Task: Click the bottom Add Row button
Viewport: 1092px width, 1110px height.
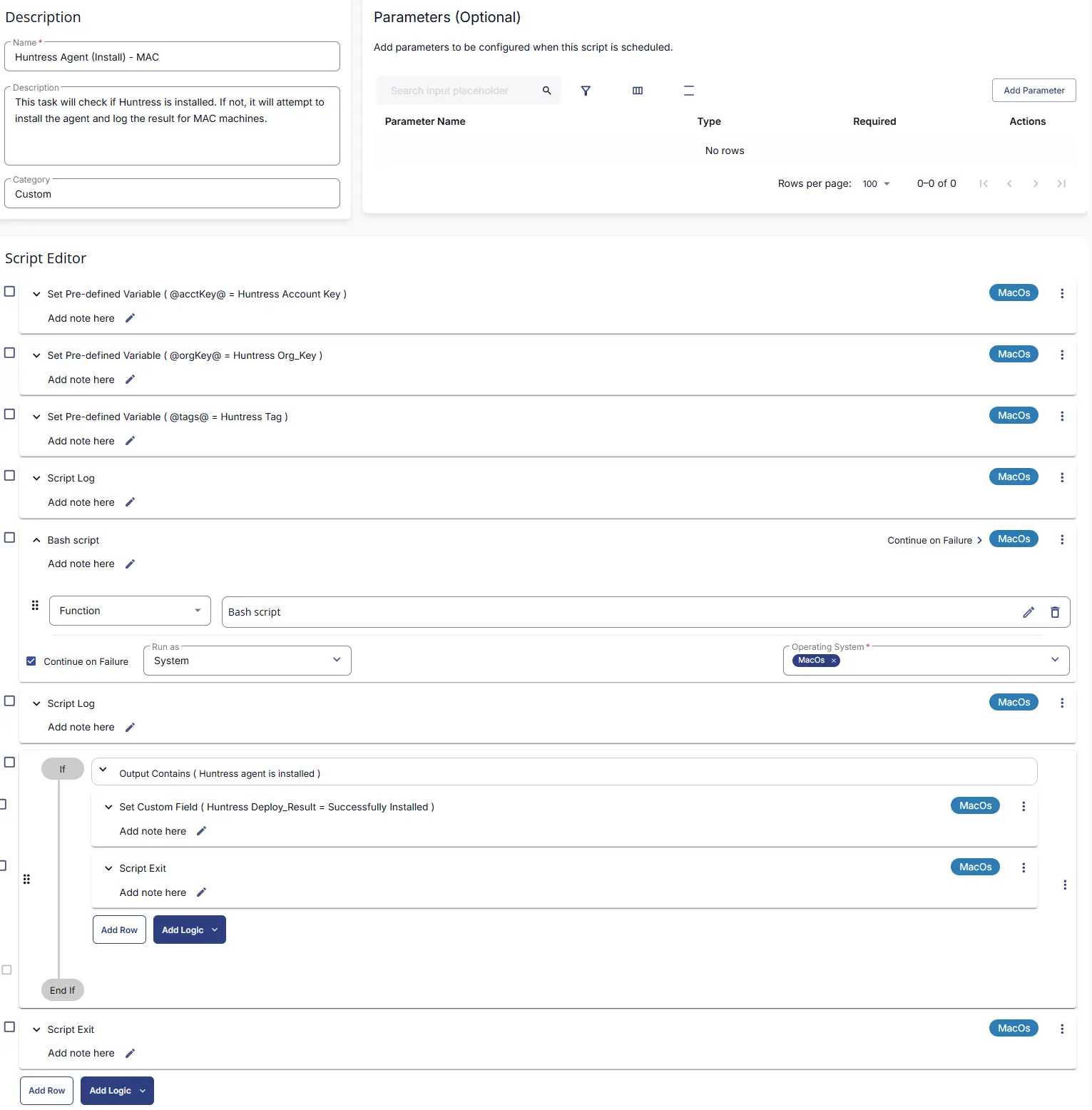Action: pos(46,1091)
